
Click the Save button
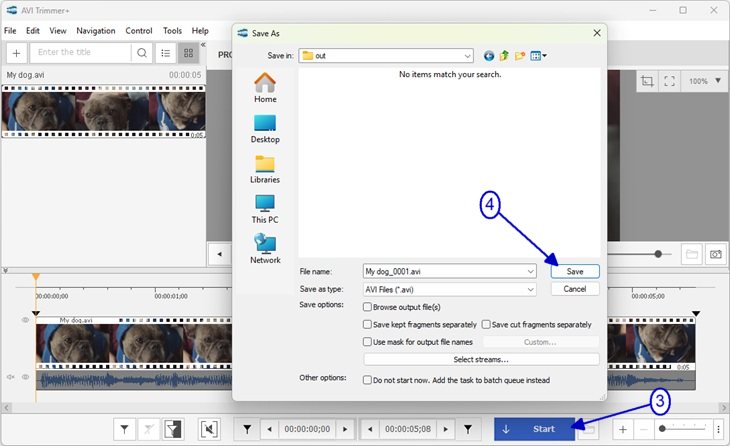pyautogui.click(x=575, y=271)
